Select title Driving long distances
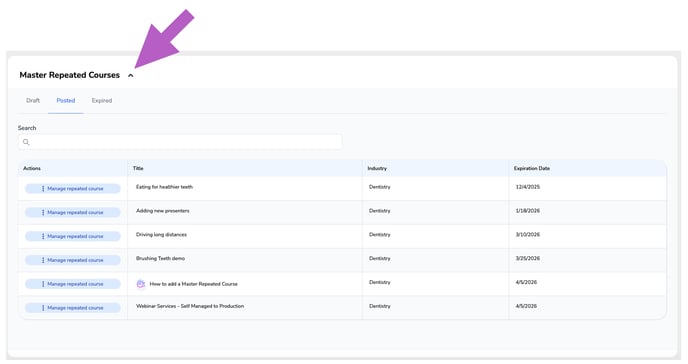This screenshot has width=688, height=364. pyautogui.click(x=161, y=235)
